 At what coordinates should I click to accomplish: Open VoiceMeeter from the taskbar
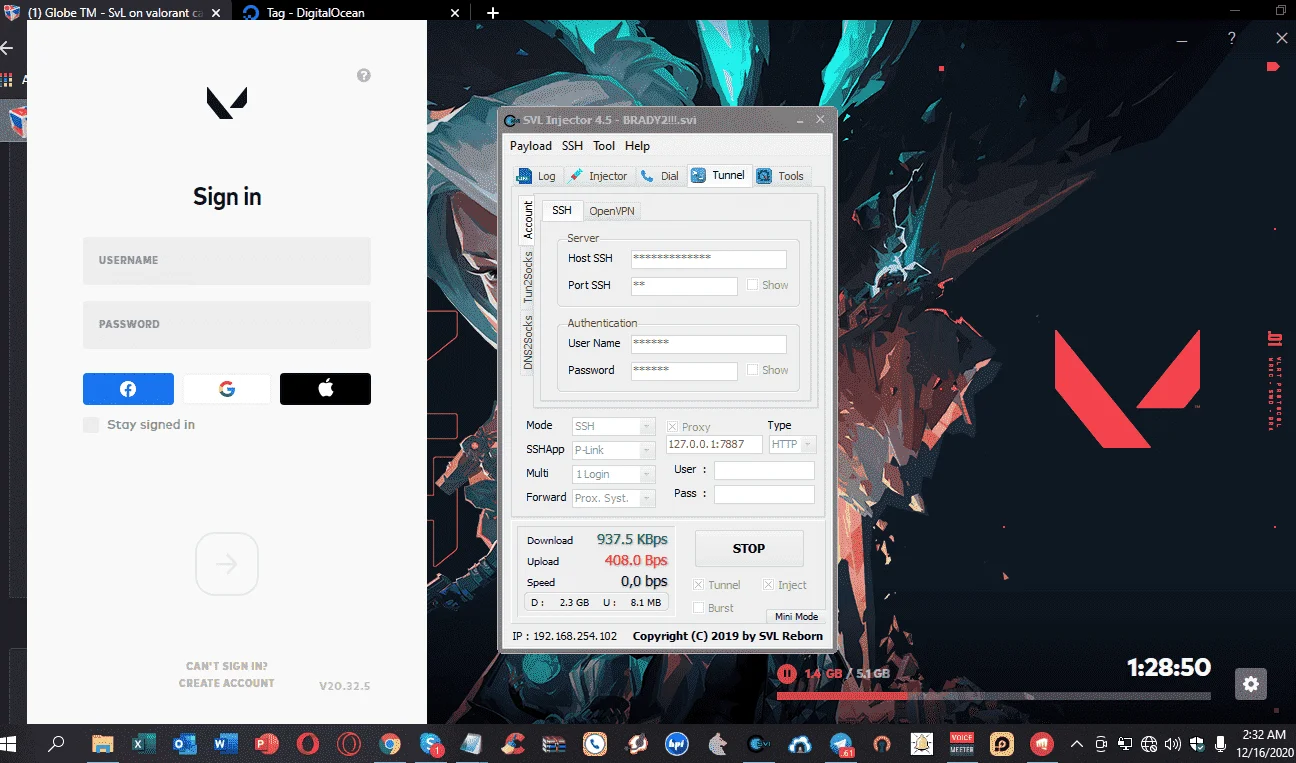962,744
